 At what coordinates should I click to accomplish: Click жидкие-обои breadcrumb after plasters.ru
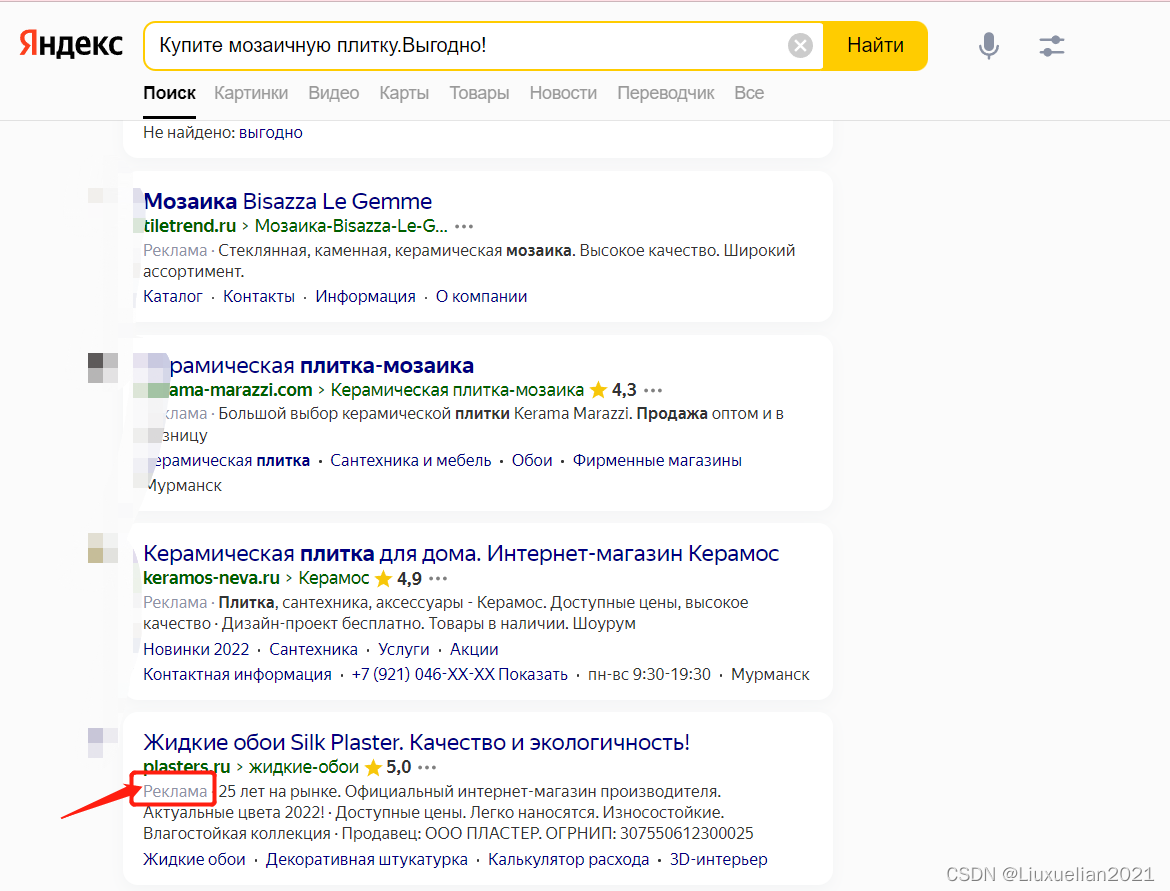304,766
